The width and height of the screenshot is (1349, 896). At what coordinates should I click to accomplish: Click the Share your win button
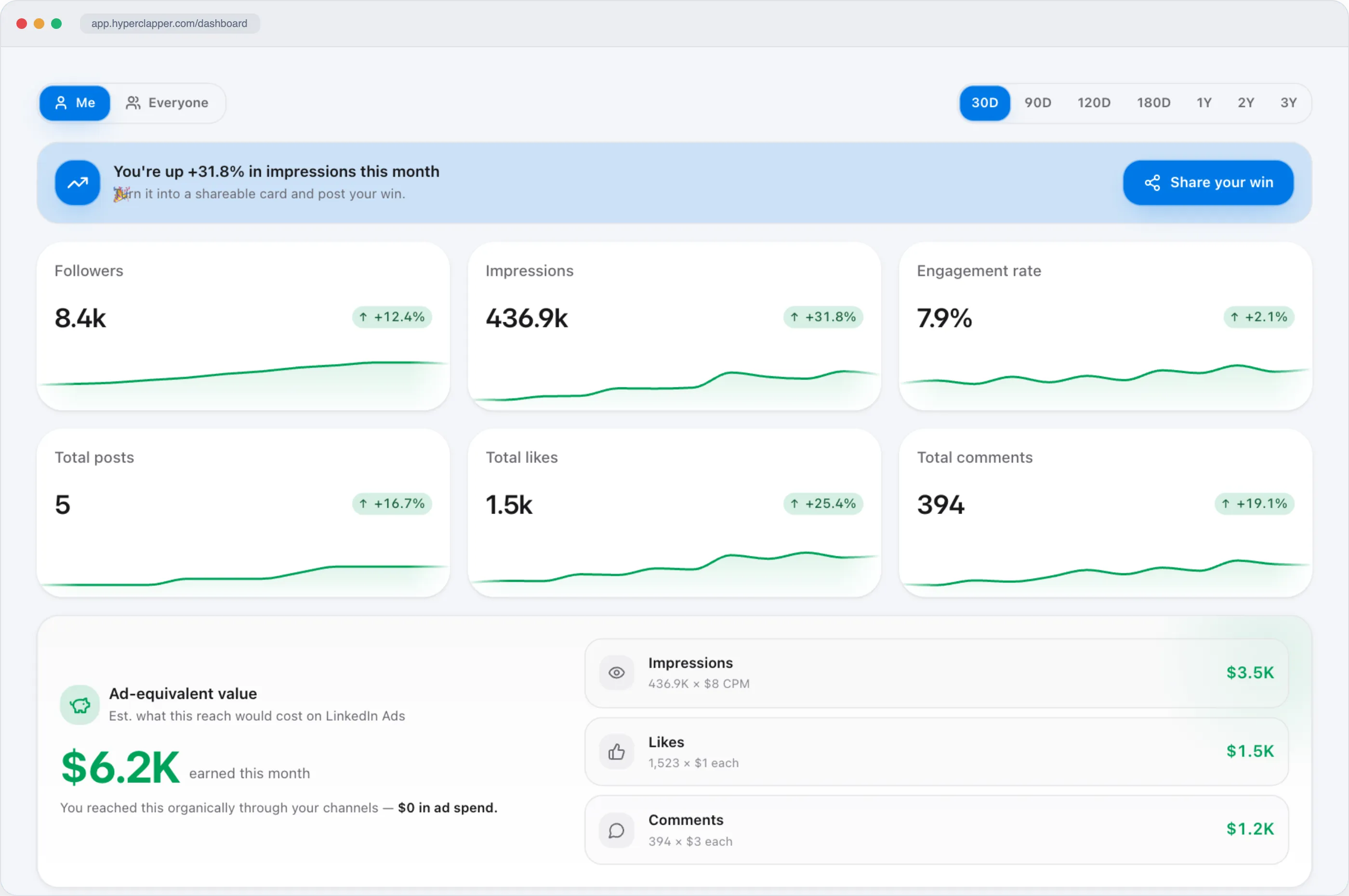click(x=1208, y=182)
